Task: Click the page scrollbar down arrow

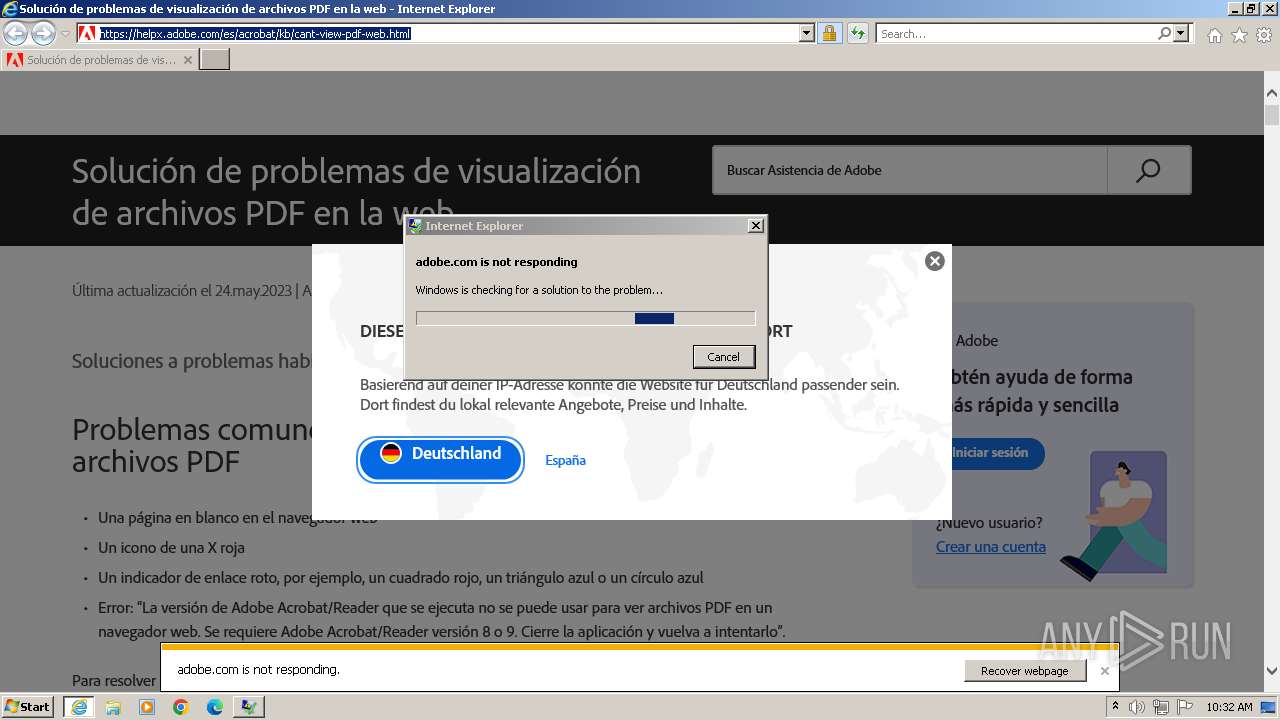Action: 1272,671
